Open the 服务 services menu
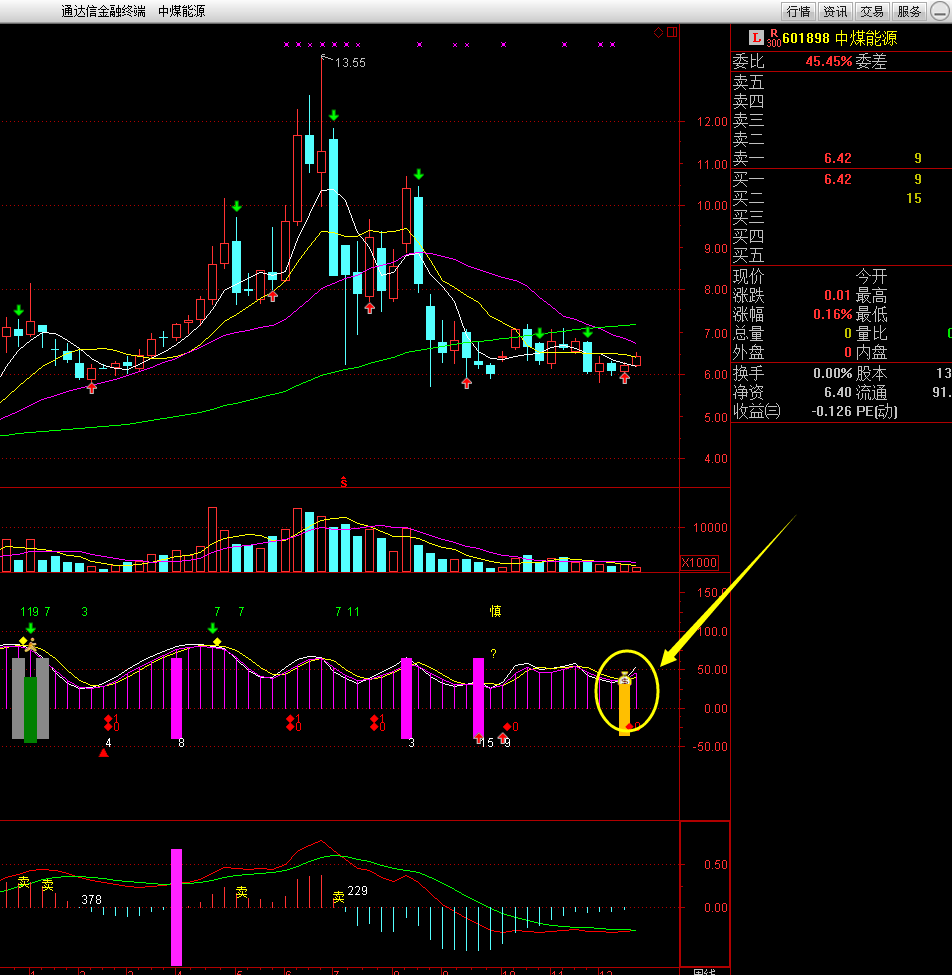Image resolution: width=952 pixels, height=975 pixels. pyautogui.click(x=909, y=11)
